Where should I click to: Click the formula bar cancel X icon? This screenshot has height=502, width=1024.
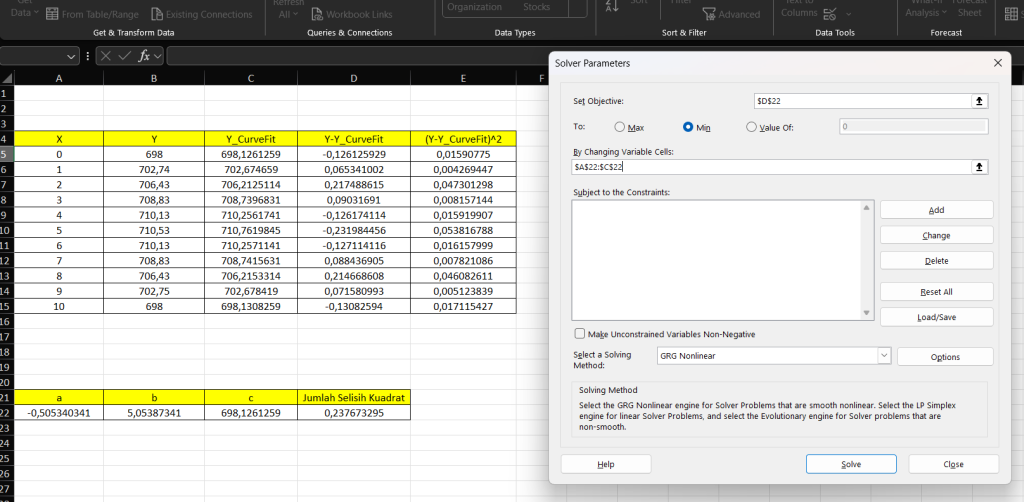pos(105,56)
